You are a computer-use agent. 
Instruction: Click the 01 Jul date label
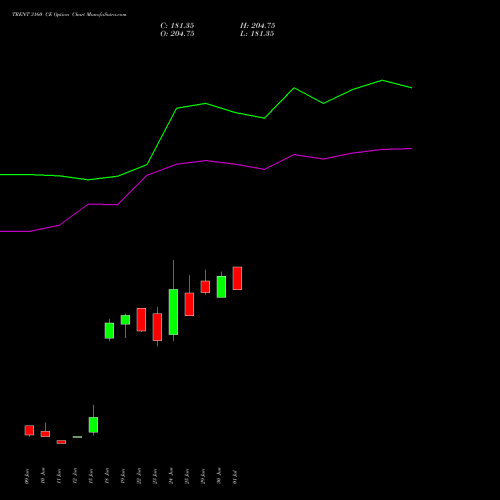point(235,477)
